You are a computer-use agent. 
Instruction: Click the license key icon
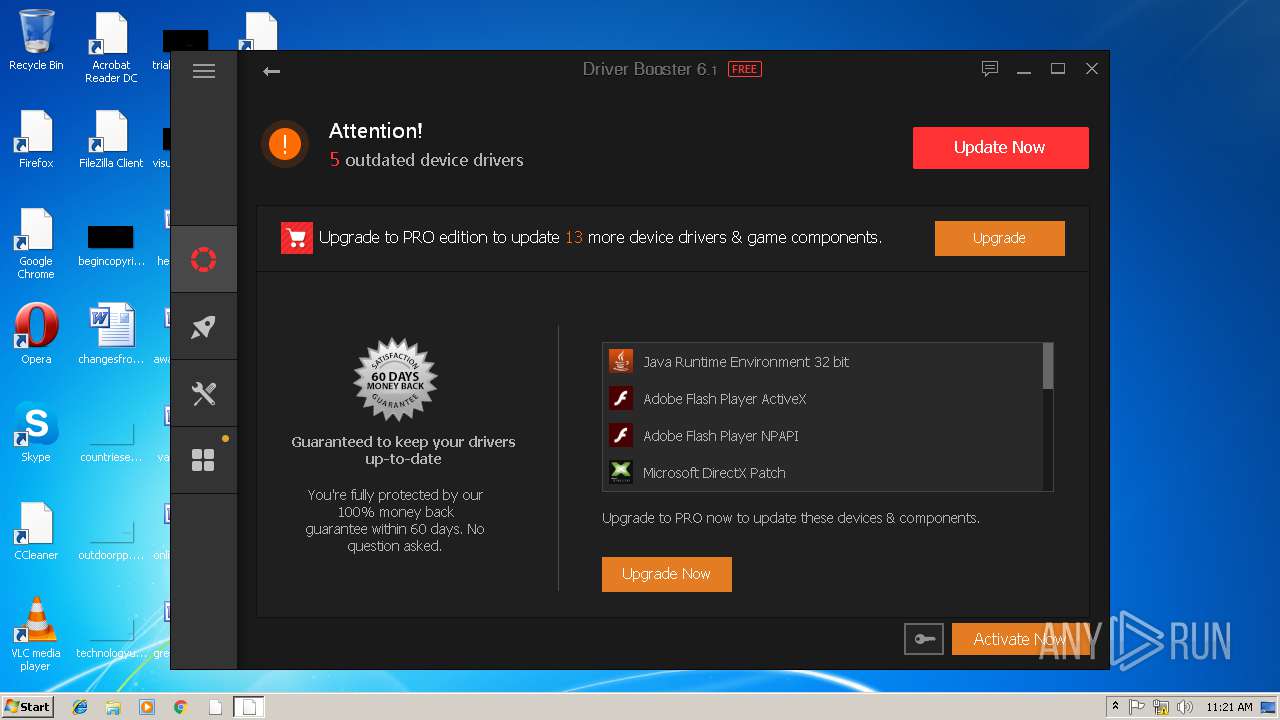click(924, 639)
